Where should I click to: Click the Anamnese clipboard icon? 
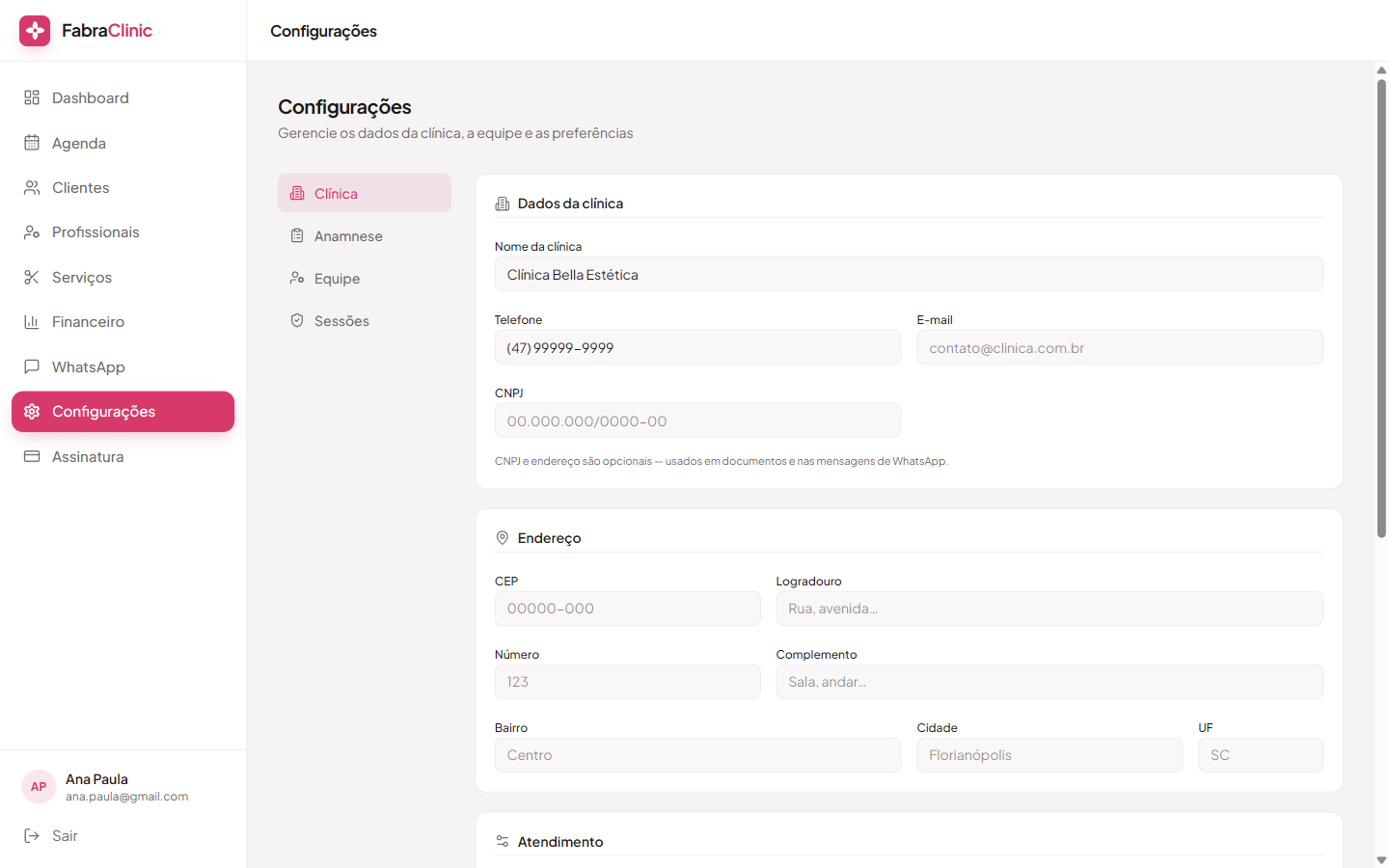297,235
